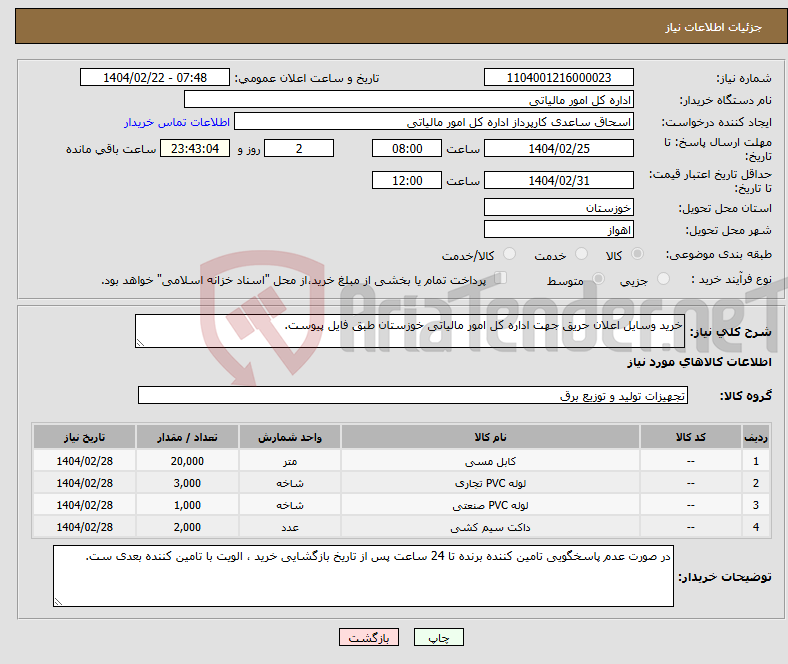Image resolution: width=788 pixels, height=664 pixels.
Task: Select the متوسط purchase type radio
Action: (598, 278)
